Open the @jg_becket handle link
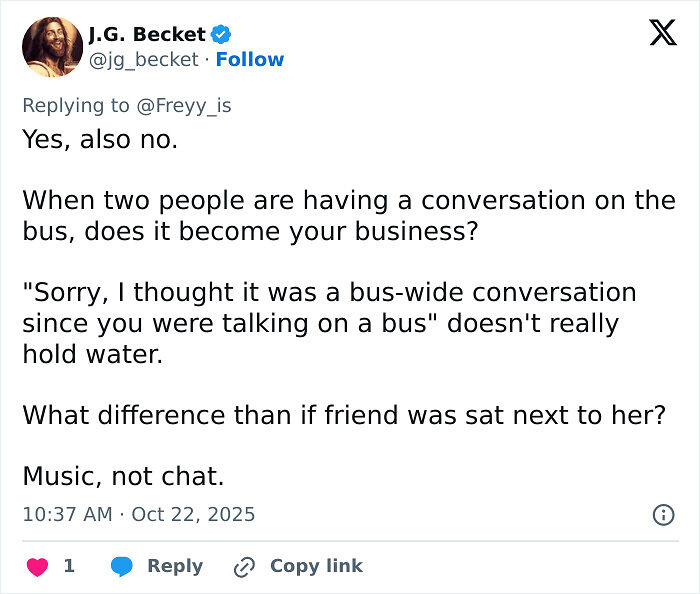The width and height of the screenshot is (700, 594). pyautogui.click(x=144, y=59)
